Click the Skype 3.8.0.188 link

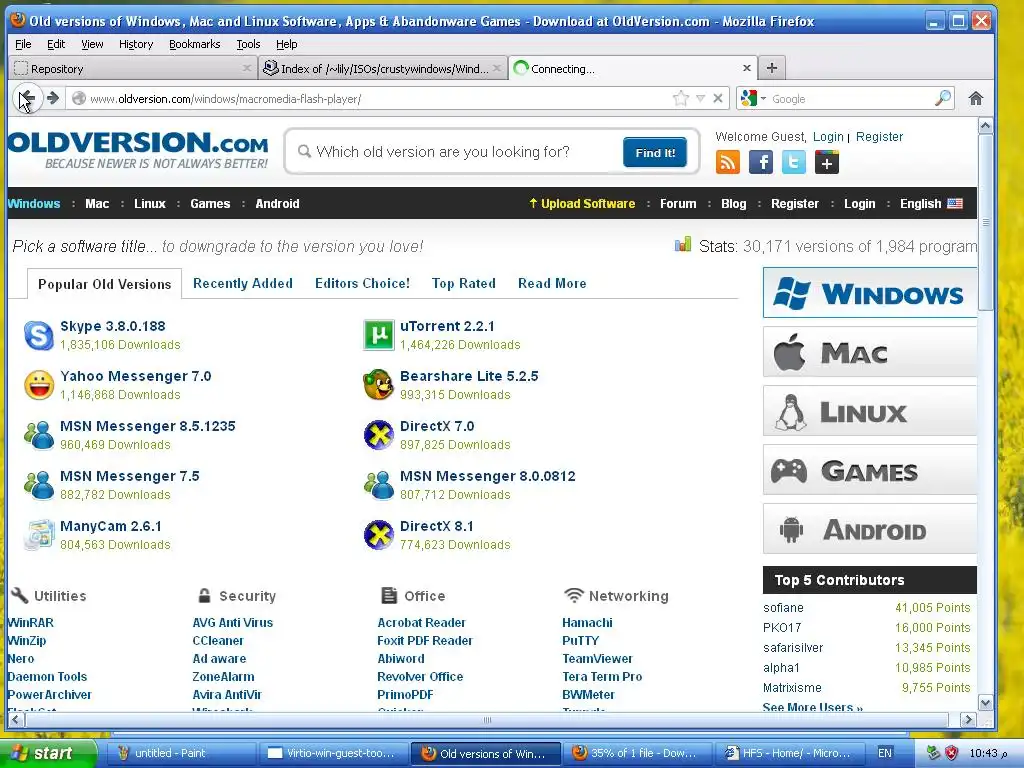point(113,326)
